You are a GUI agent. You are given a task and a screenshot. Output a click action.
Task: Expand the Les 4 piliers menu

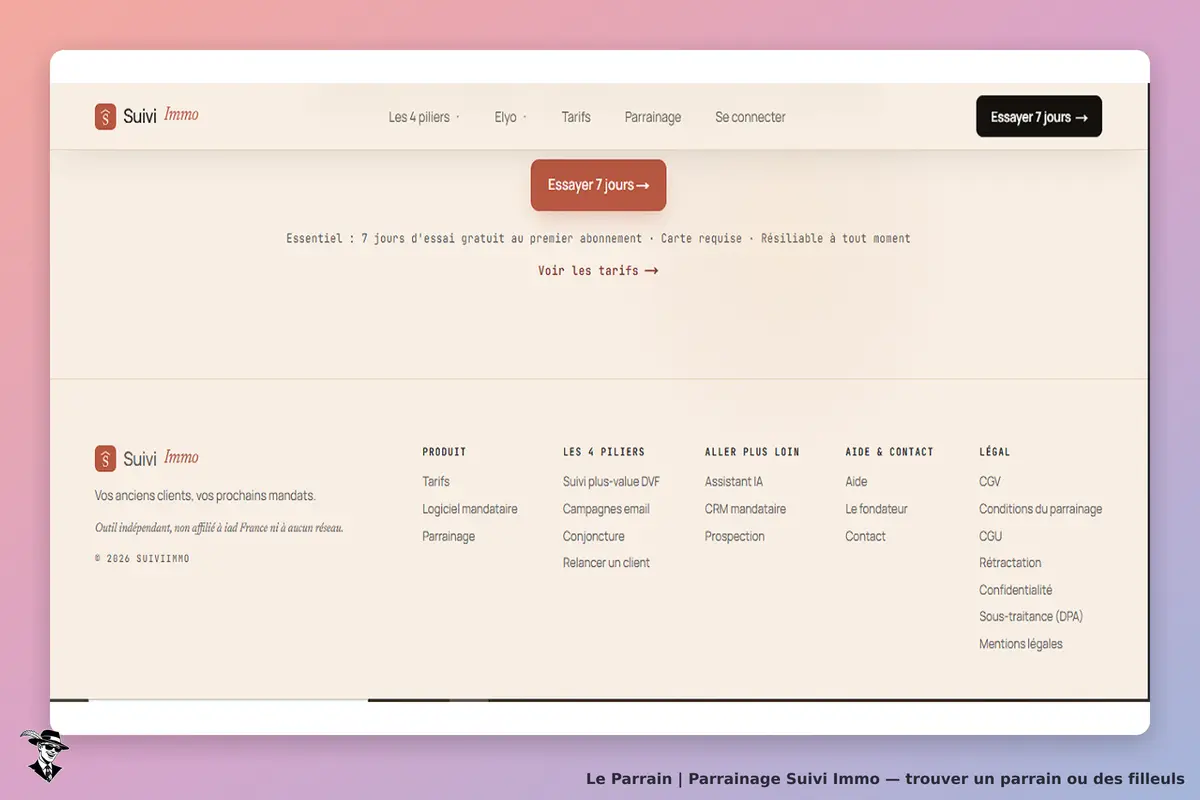click(x=424, y=117)
